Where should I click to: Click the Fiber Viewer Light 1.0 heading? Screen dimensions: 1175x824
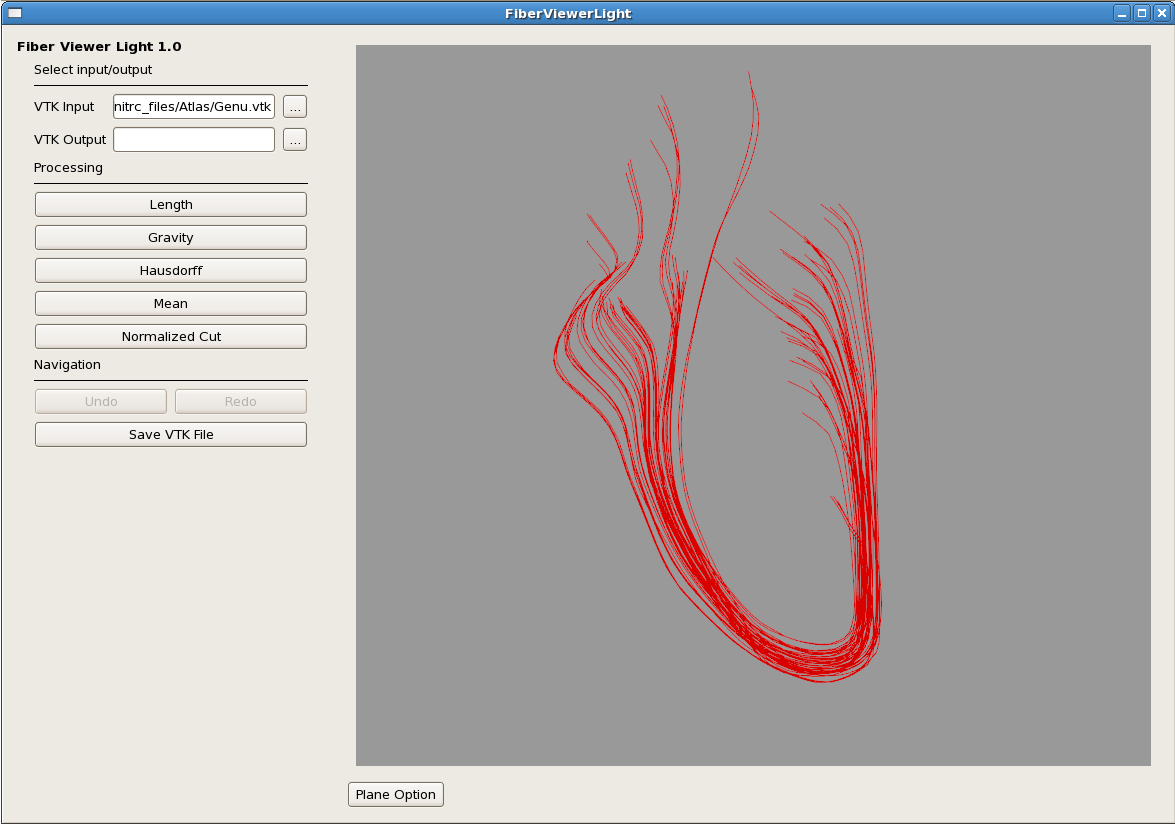tap(99, 47)
